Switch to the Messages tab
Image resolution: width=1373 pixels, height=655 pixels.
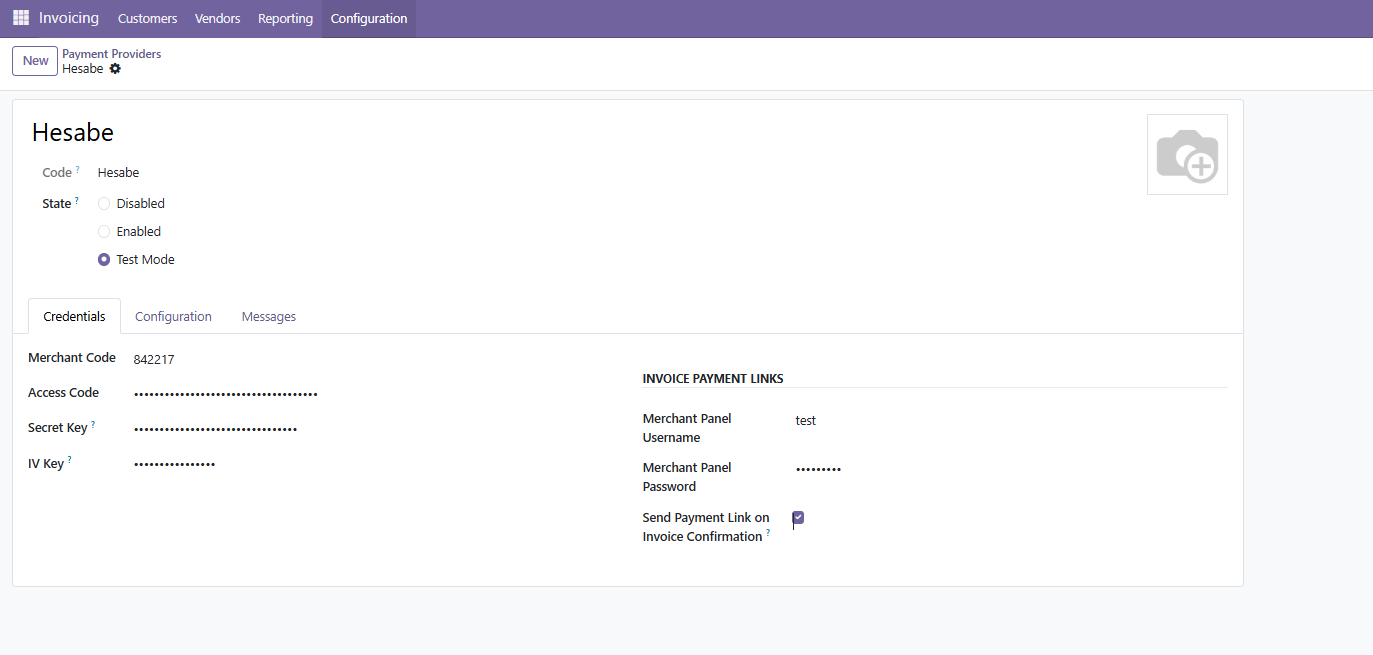pyautogui.click(x=269, y=316)
